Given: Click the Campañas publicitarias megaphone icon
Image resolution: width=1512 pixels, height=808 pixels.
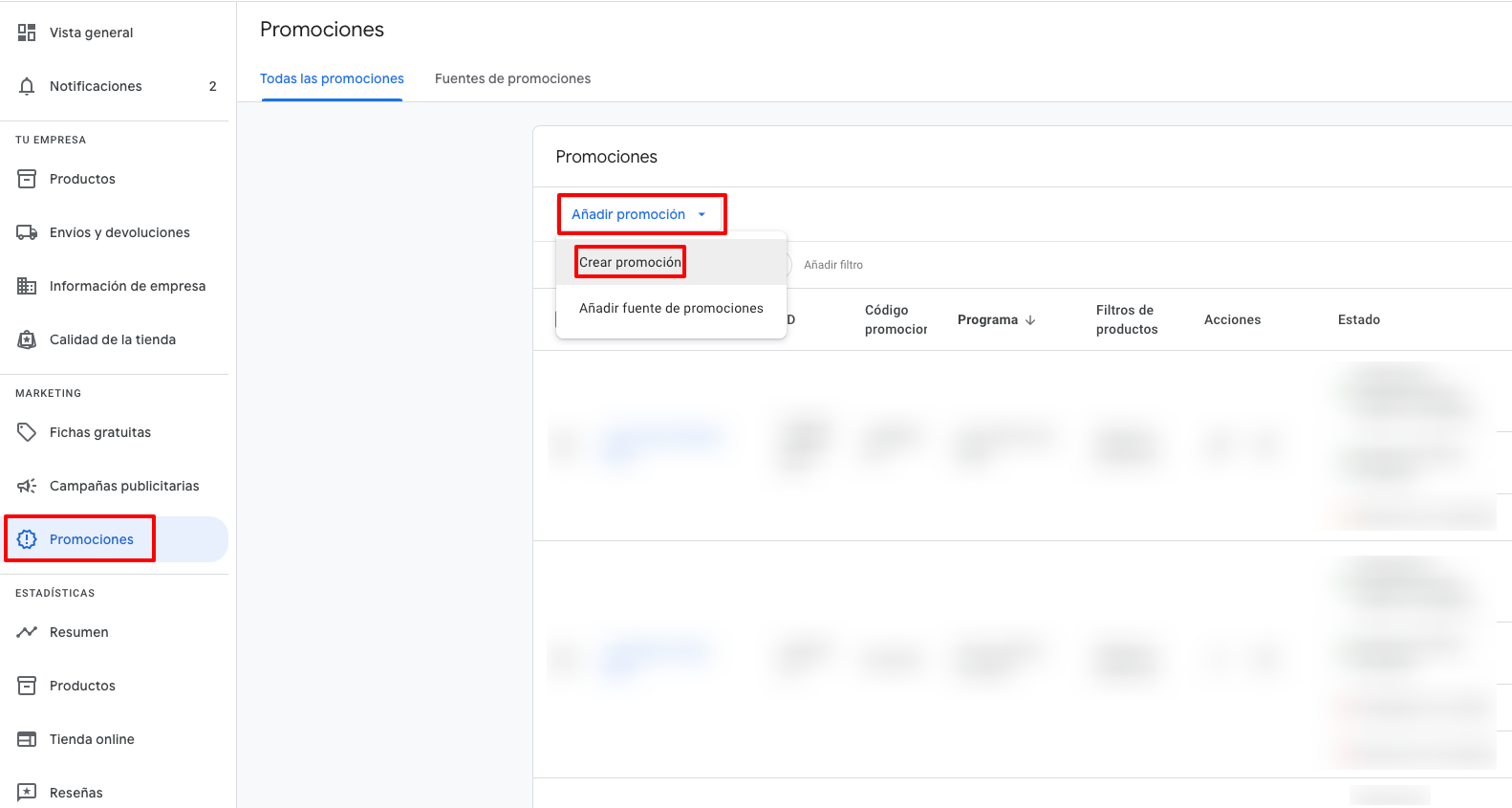Looking at the screenshot, I should coord(27,486).
